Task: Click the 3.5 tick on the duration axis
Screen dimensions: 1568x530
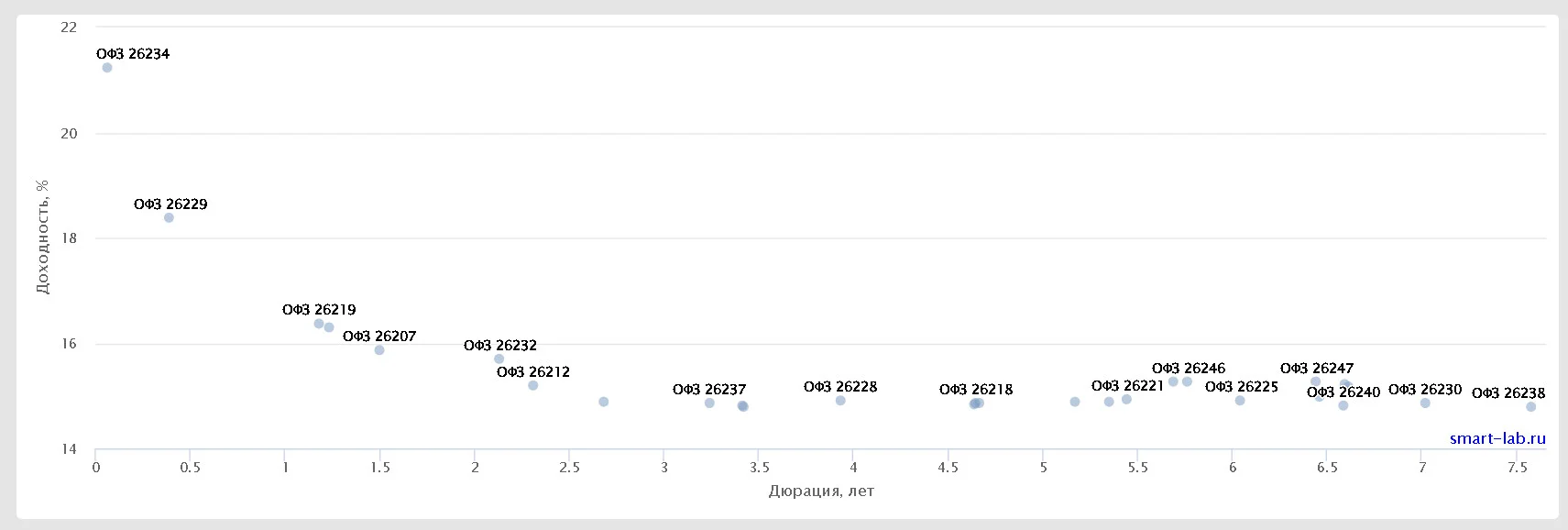Action: tap(759, 468)
